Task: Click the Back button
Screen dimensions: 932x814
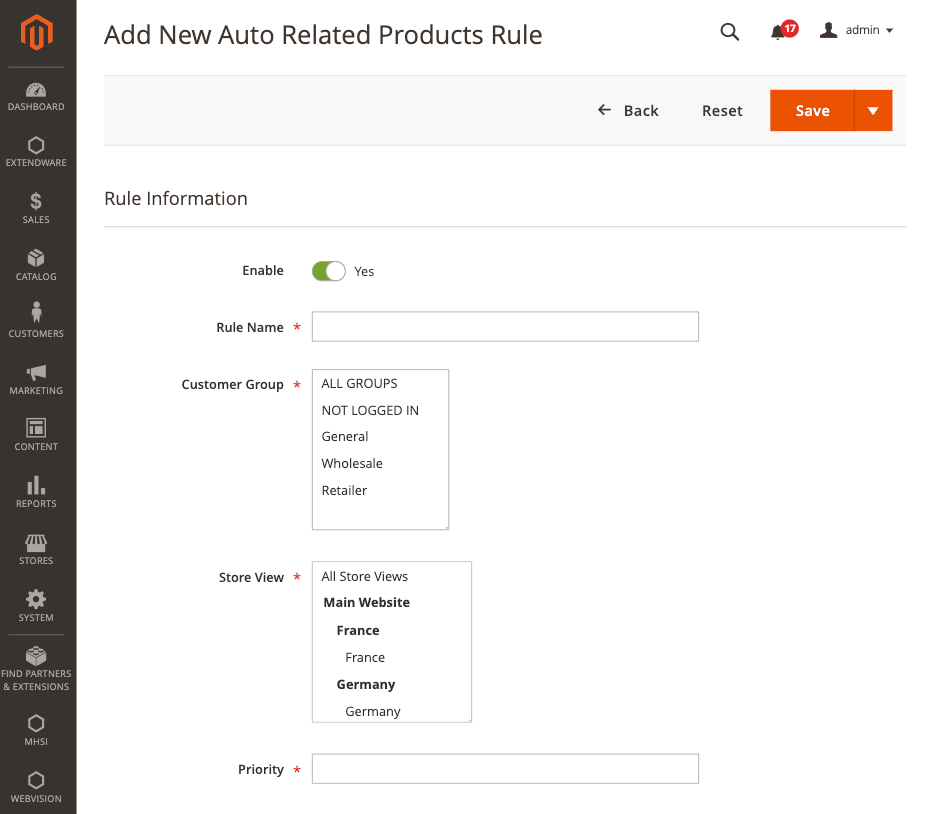Action: click(x=628, y=111)
